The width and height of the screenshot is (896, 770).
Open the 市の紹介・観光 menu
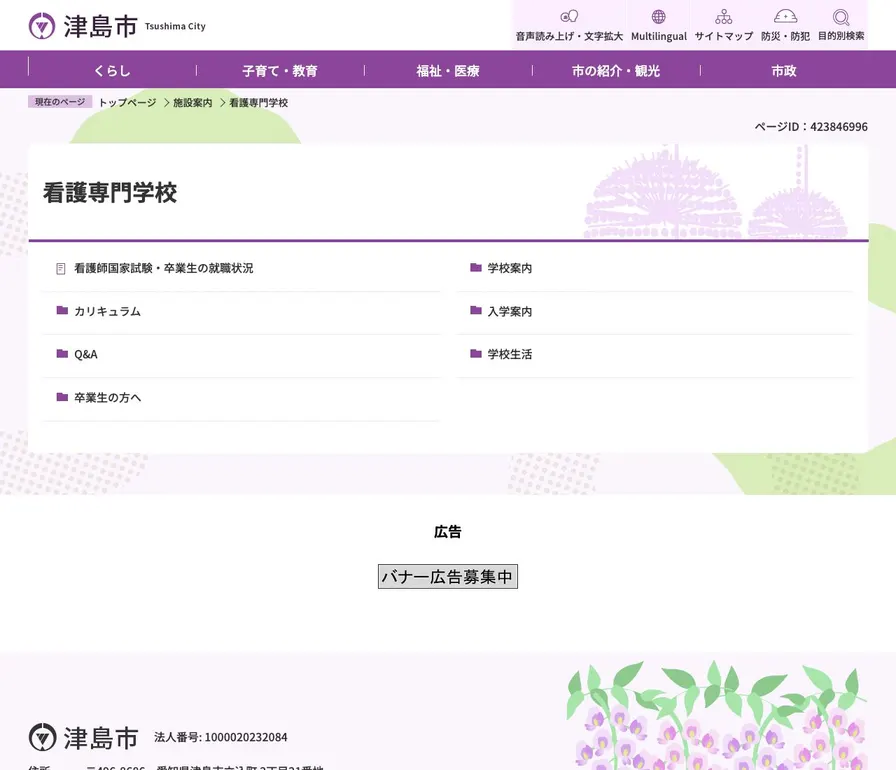click(x=616, y=70)
